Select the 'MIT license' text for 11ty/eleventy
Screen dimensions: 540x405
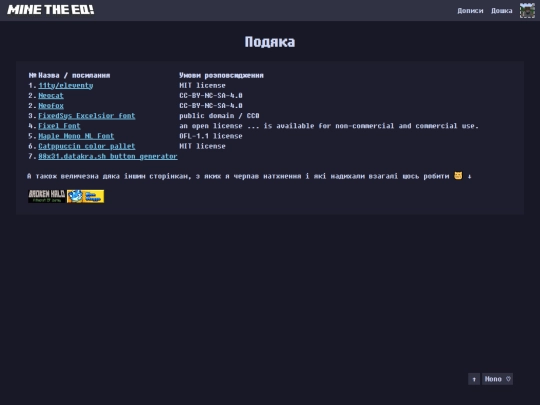(x=202, y=85)
